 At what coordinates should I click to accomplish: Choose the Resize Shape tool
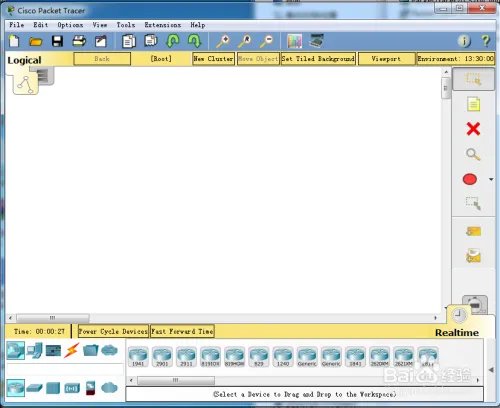[x=473, y=203]
